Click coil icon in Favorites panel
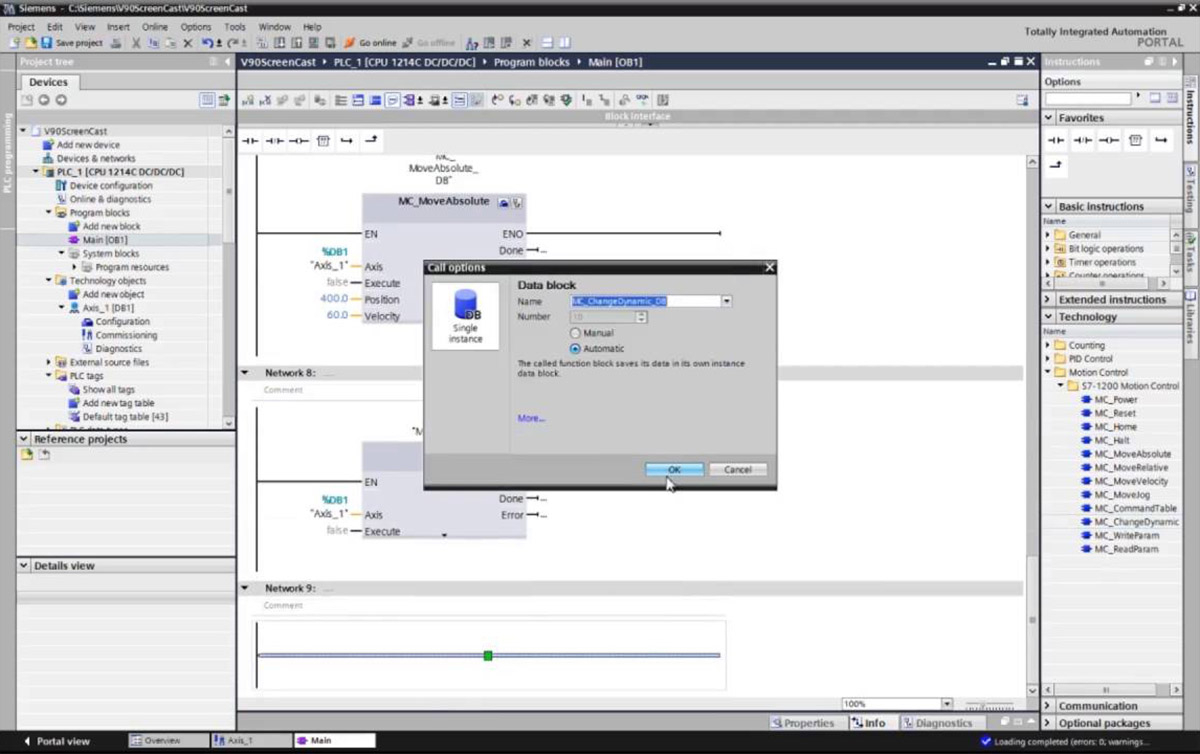 coord(1108,140)
